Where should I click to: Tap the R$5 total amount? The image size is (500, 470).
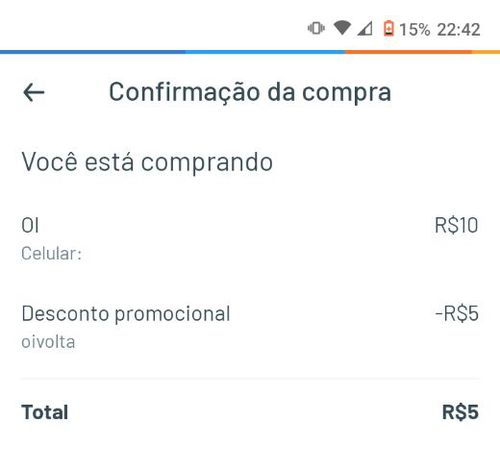pos(460,412)
